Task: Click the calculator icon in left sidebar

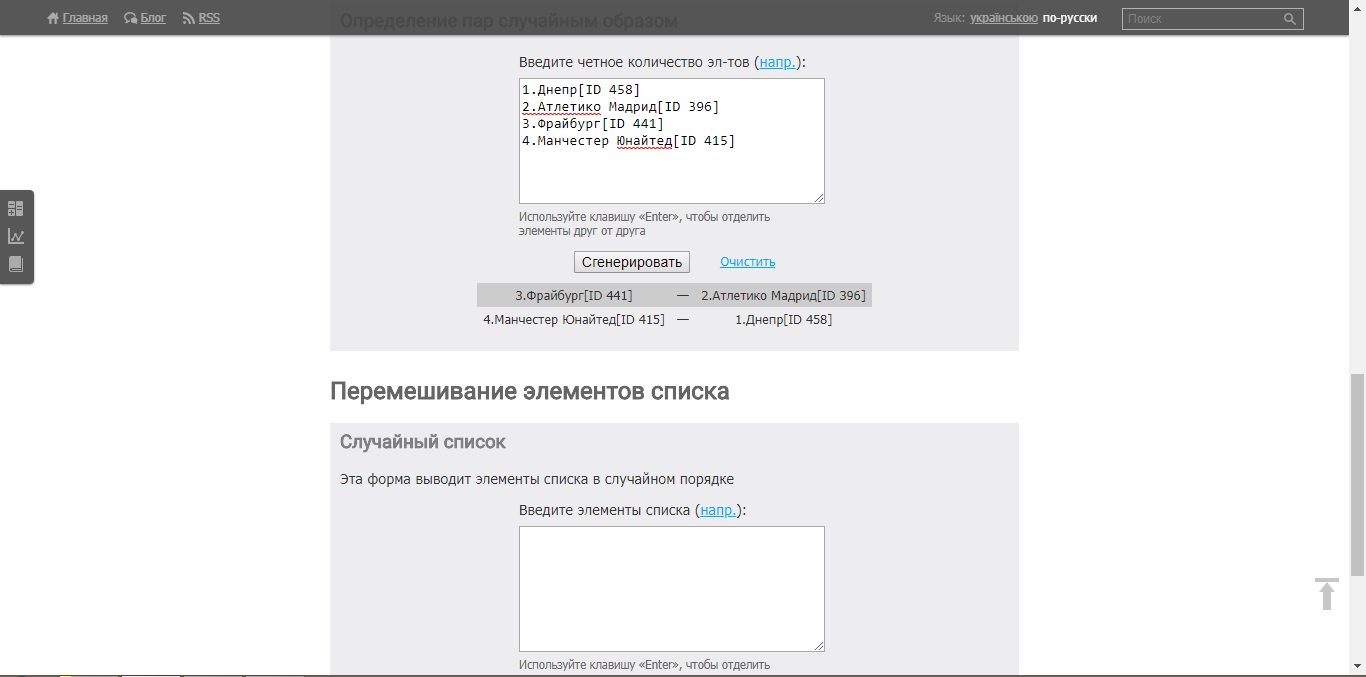Action: (16, 209)
